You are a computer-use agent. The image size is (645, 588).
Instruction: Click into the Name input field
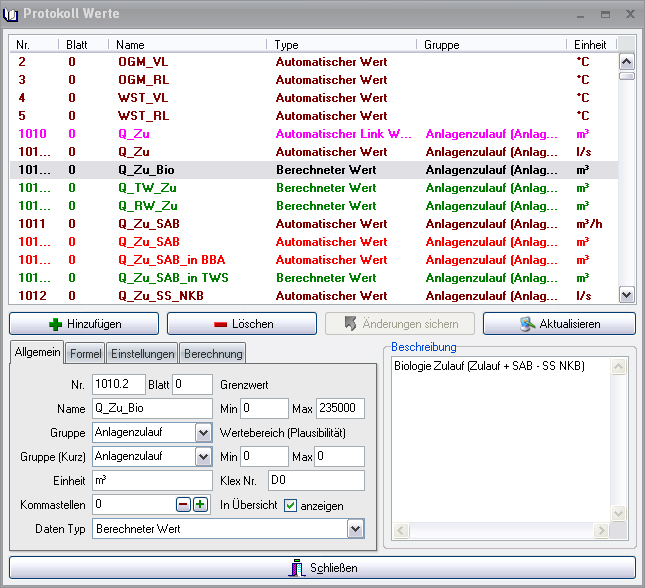[x=151, y=408]
